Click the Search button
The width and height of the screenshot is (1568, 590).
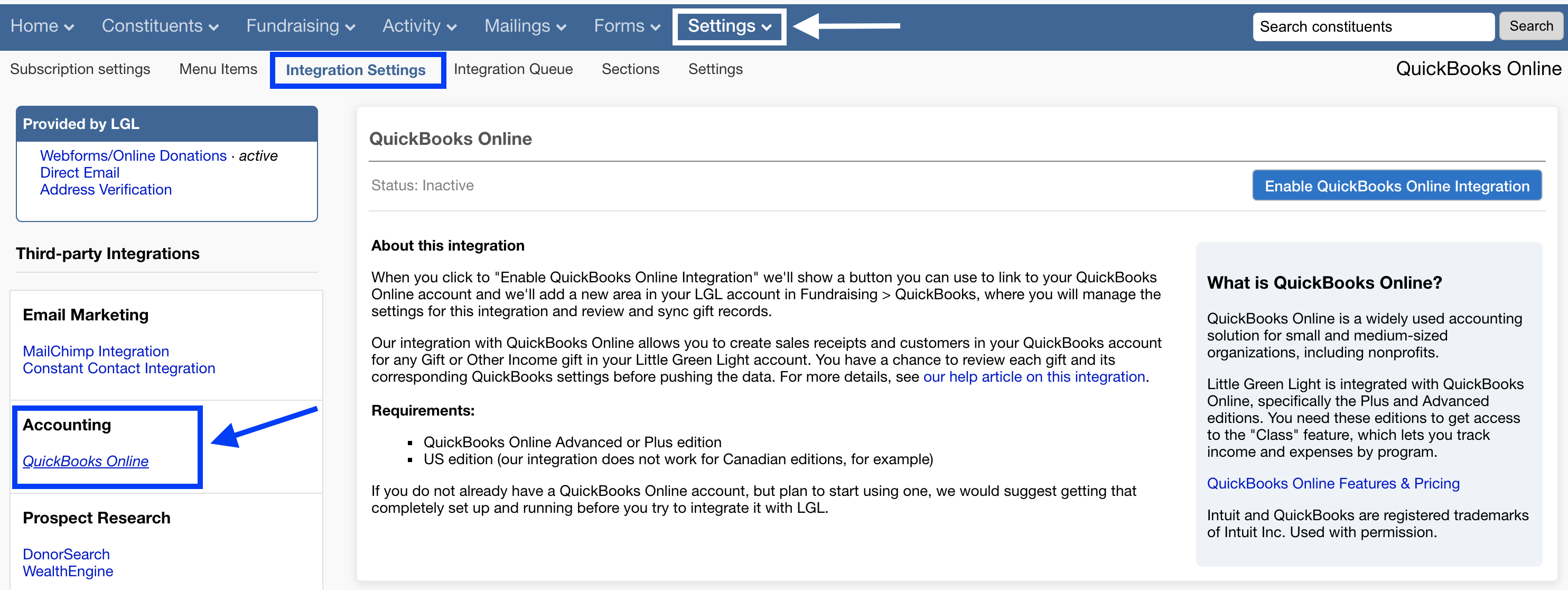pyautogui.click(x=1530, y=25)
